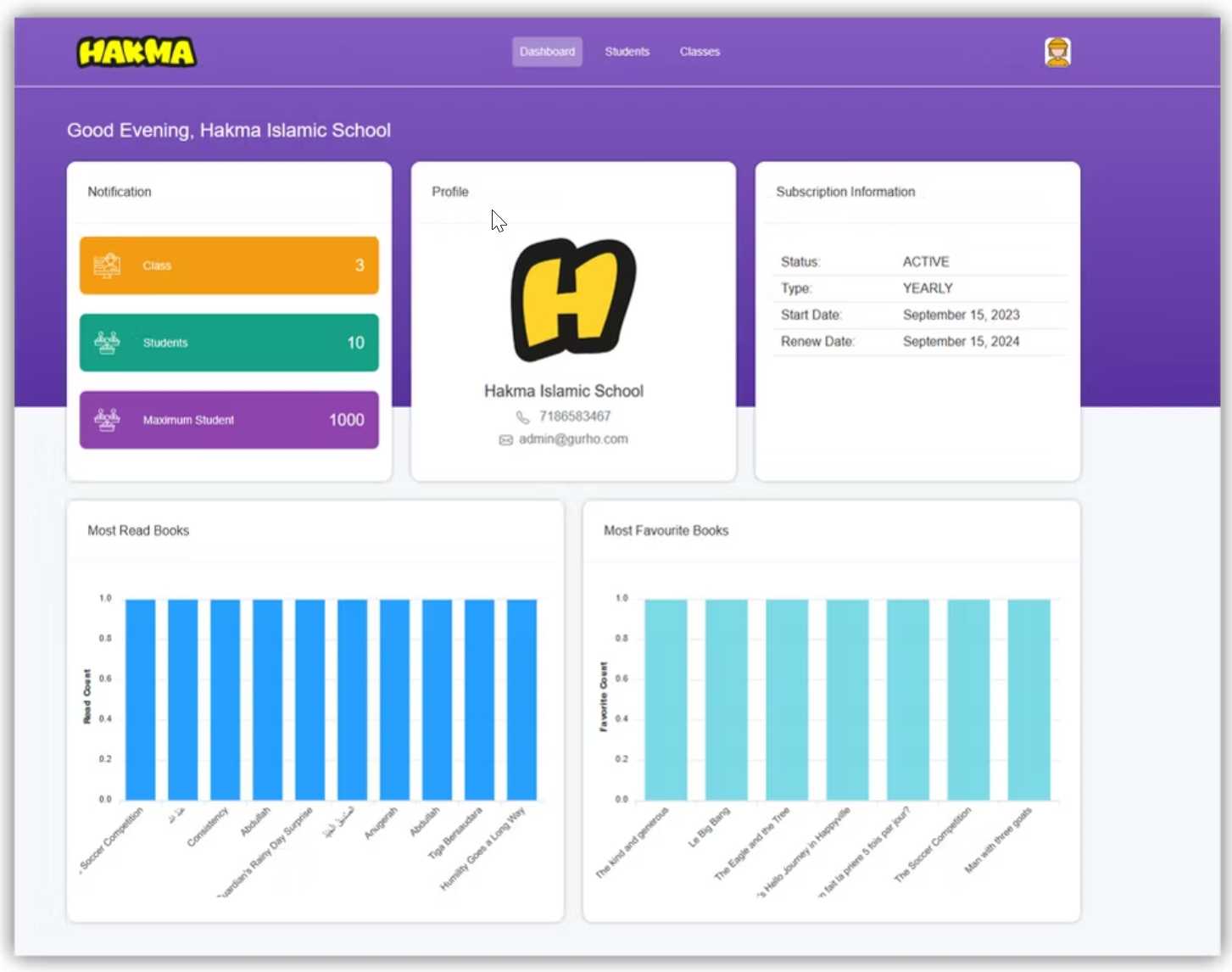Click the phone icon in the Profile card
Viewport: 1232px width, 972px height.
(522, 416)
